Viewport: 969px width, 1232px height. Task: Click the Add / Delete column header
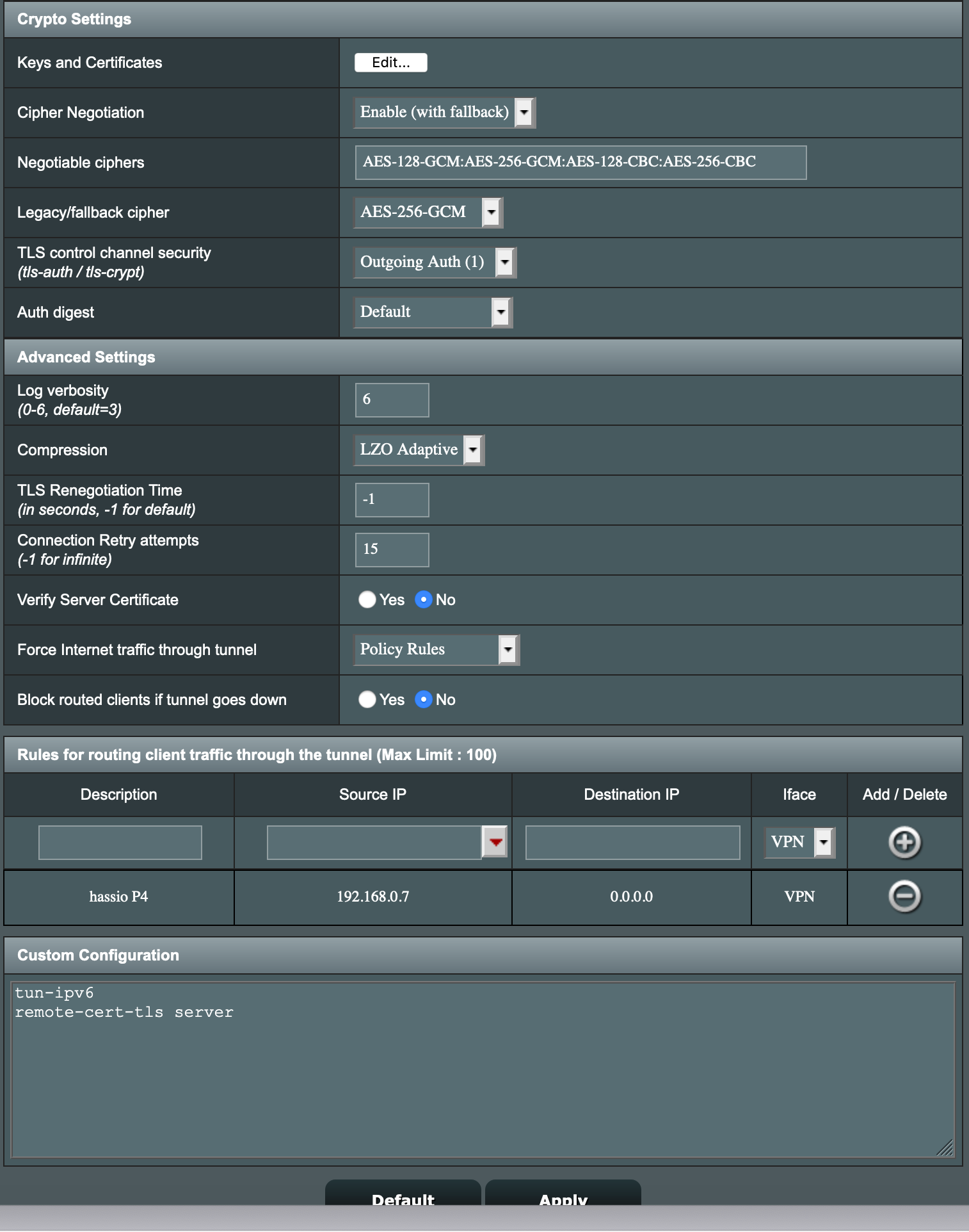(905, 795)
